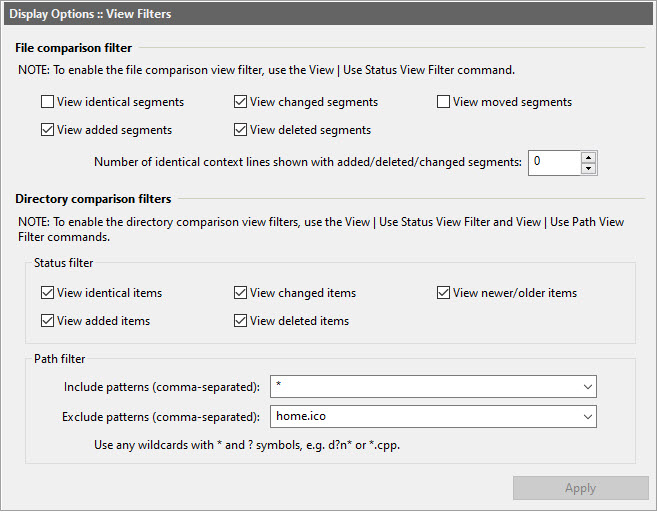Click inside Include patterns text box

click(x=420, y=387)
